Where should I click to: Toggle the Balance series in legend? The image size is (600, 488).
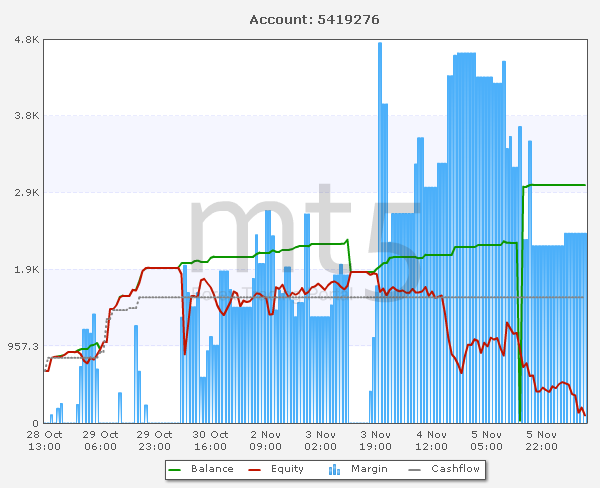201,469
